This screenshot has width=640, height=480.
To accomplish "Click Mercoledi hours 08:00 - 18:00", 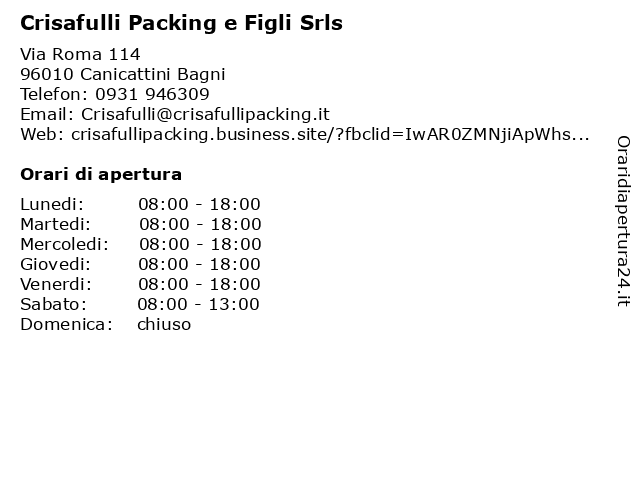I will point(200,244).
